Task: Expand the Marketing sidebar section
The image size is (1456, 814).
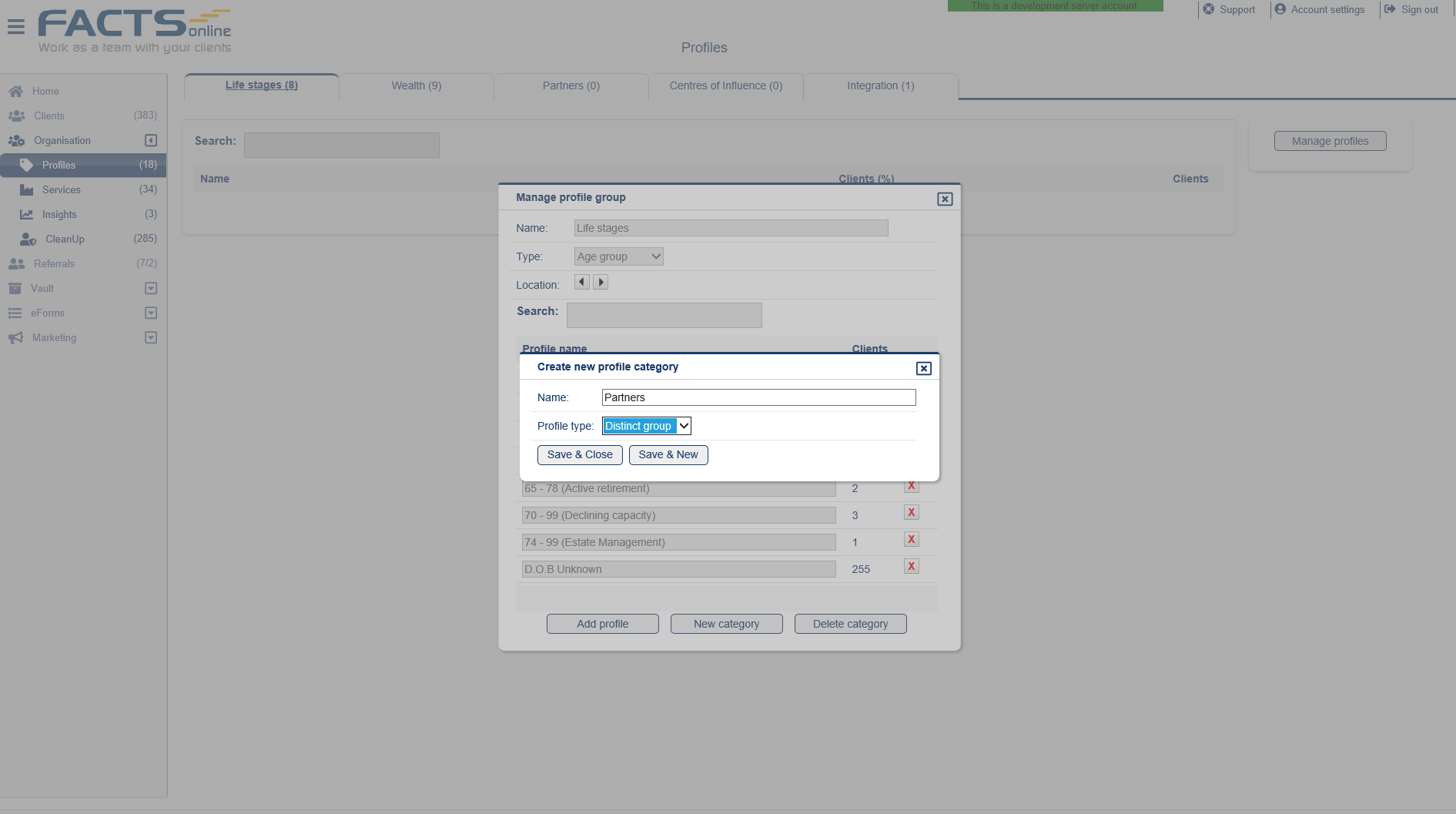Action: [x=151, y=337]
